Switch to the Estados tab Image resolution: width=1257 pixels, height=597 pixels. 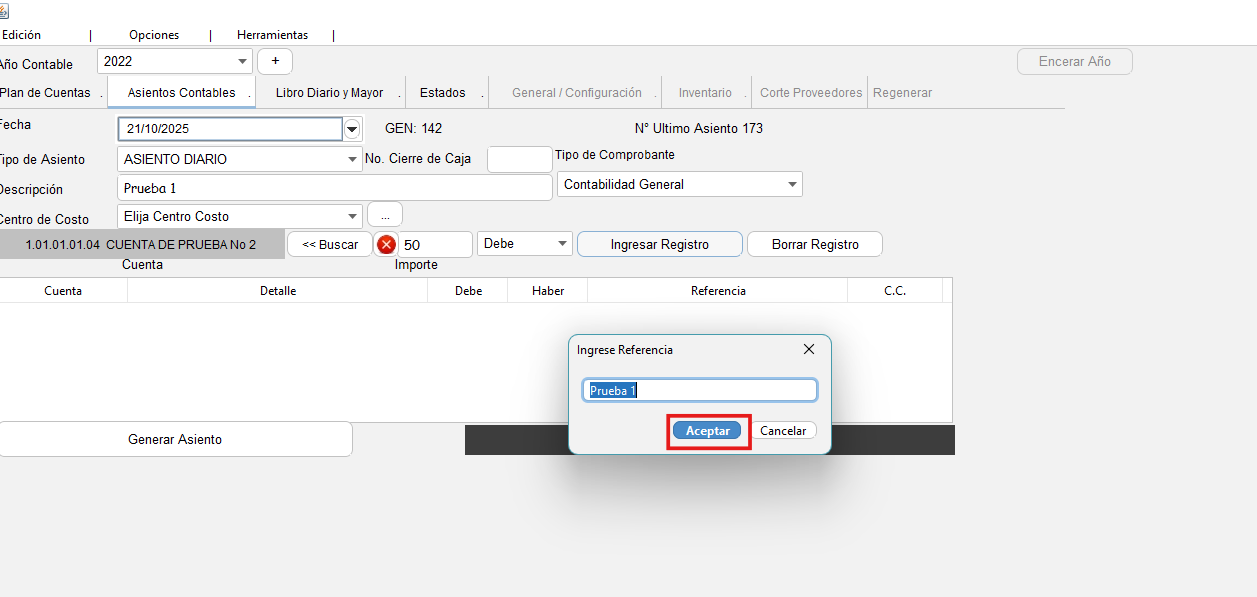coord(442,93)
